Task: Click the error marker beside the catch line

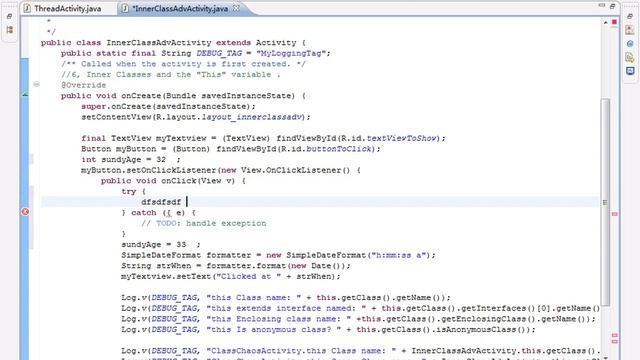Action: point(25,212)
